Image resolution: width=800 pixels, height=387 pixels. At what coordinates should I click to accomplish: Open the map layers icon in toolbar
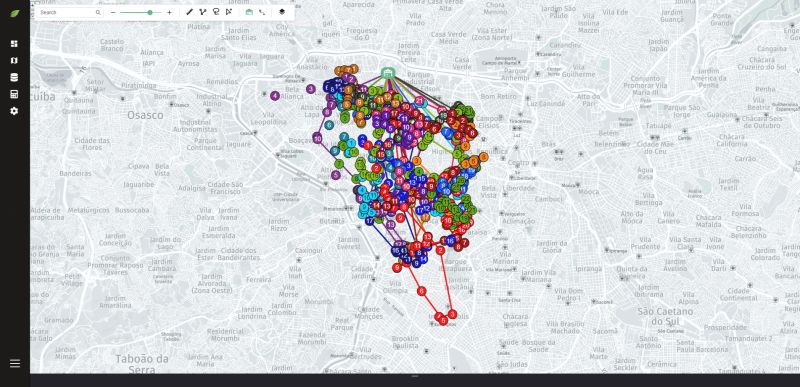[x=282, y=12]
